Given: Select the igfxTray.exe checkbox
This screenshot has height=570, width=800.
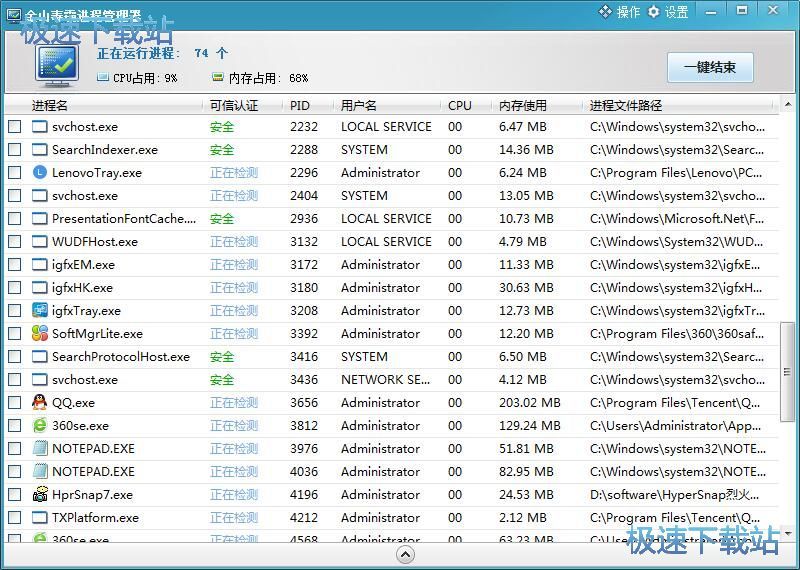Looking at the screenshot, I should [15, 310].
